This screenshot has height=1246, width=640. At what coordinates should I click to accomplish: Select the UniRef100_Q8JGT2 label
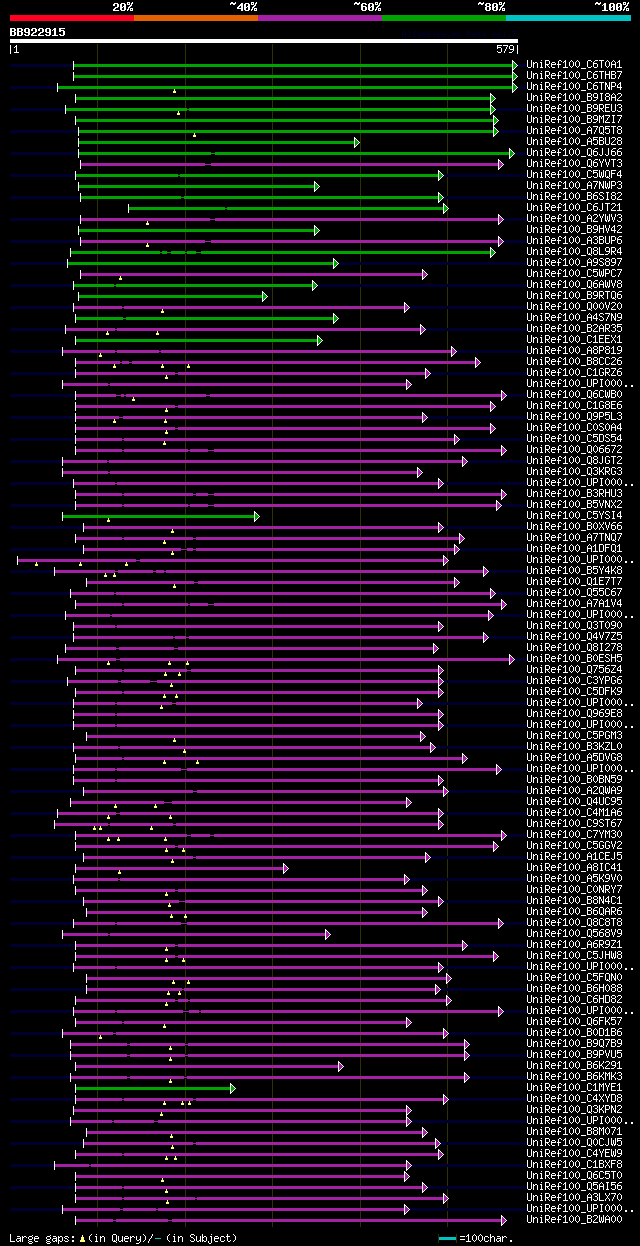pos(574,460)
